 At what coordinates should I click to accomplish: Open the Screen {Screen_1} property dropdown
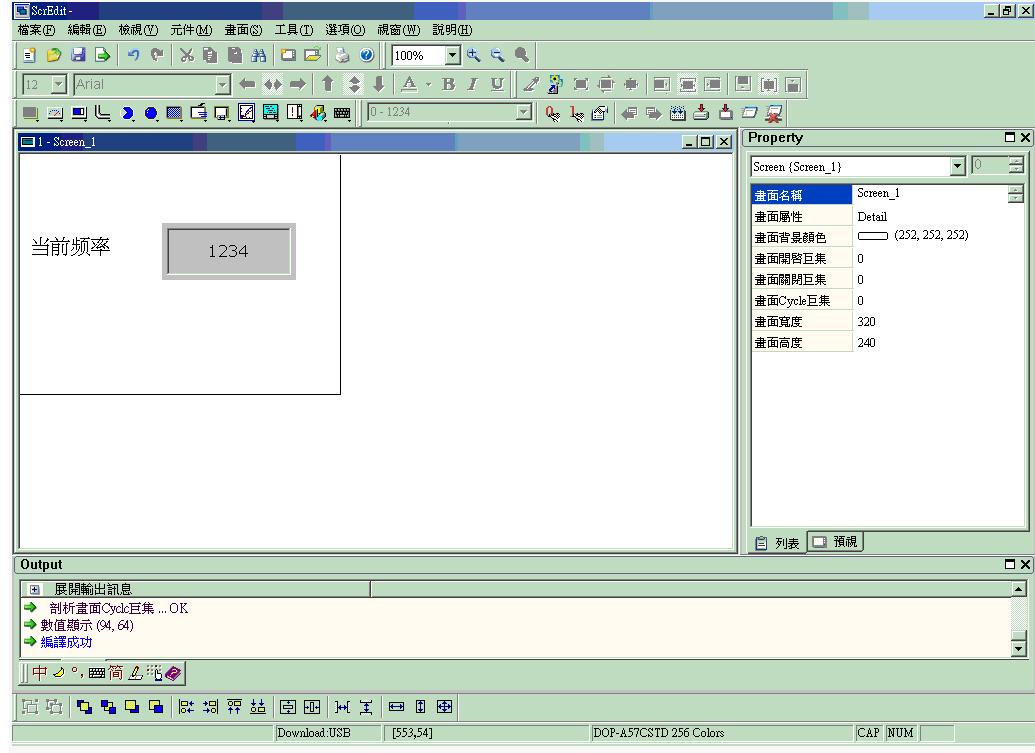tap(958, 167)
